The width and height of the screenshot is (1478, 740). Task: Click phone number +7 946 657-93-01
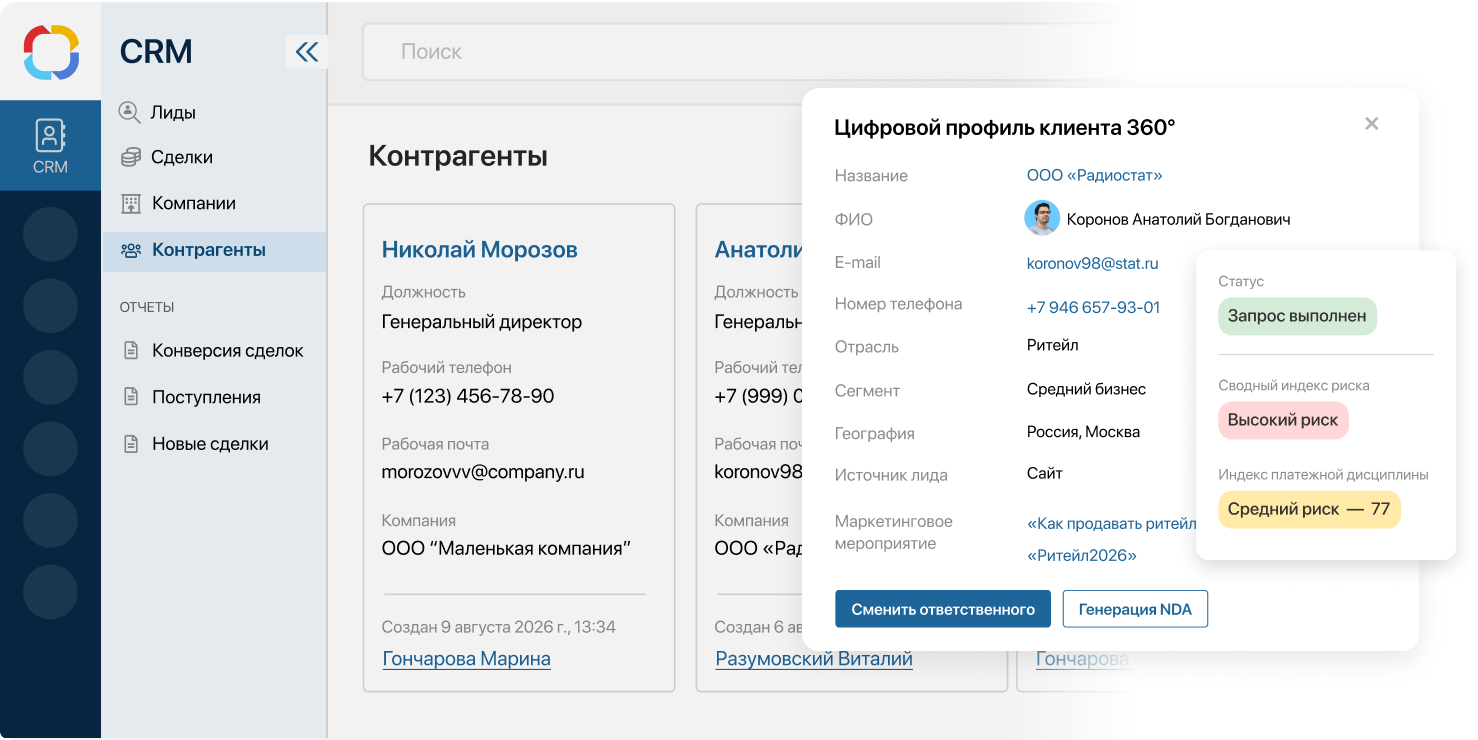click(1093, 307)
